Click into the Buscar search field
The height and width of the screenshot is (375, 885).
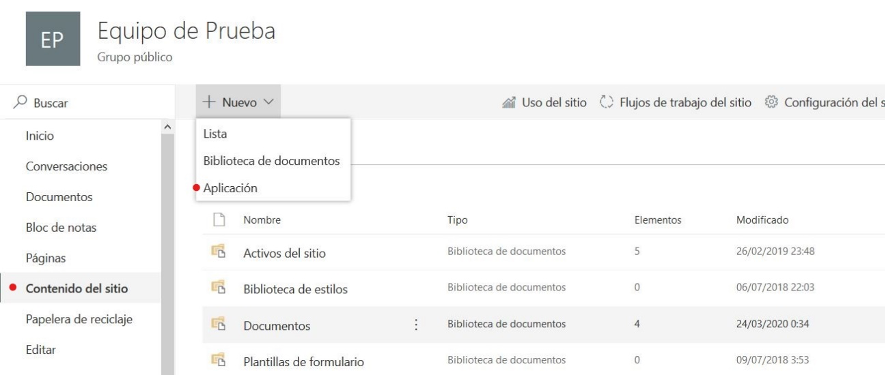pos(87,103)
